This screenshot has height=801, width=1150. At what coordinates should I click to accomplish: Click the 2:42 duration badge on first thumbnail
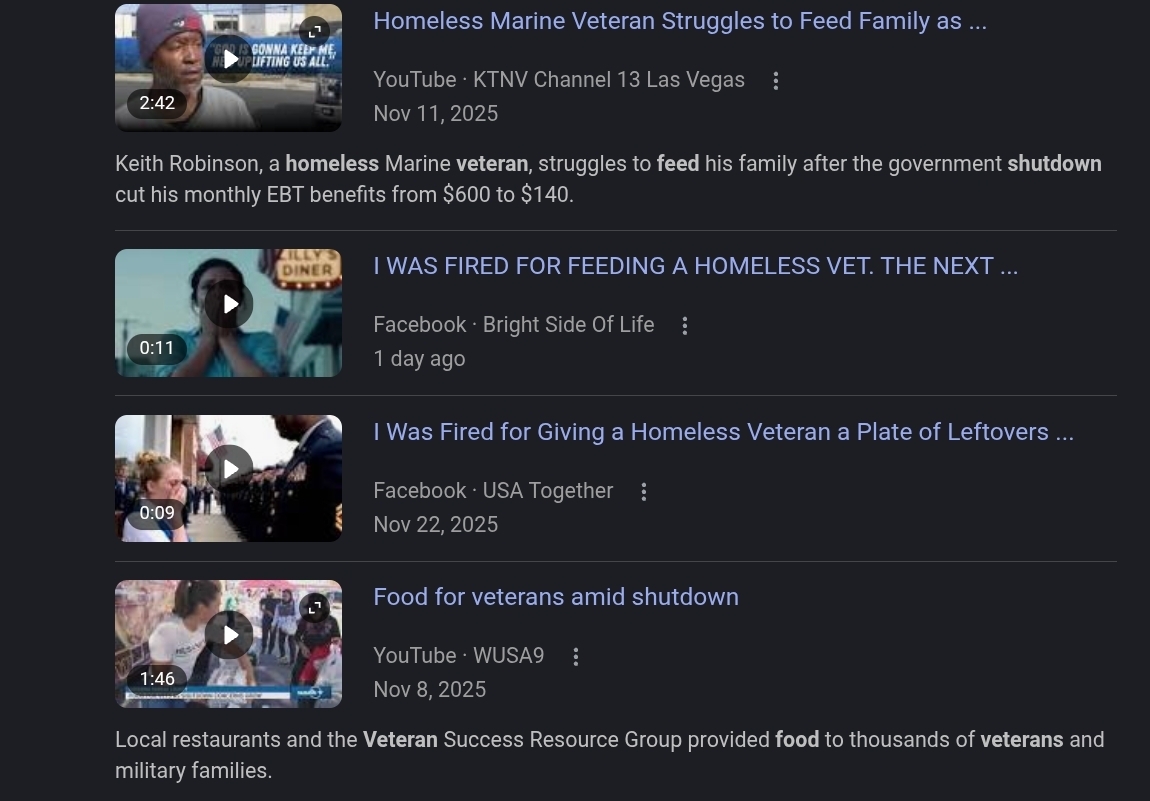[x=157, y=103]
